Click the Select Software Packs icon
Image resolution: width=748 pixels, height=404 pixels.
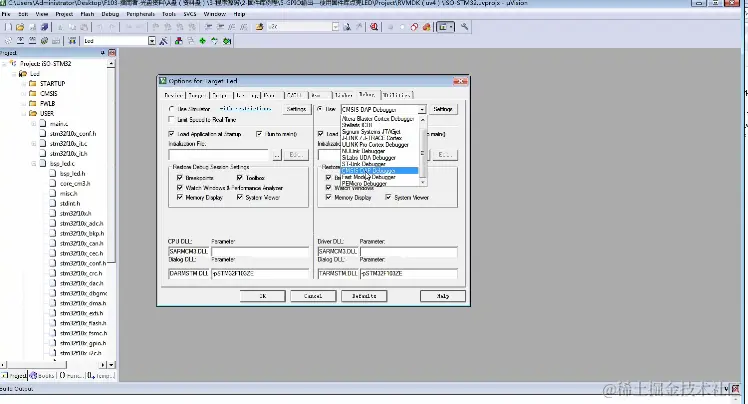click(x=214, y=41)
